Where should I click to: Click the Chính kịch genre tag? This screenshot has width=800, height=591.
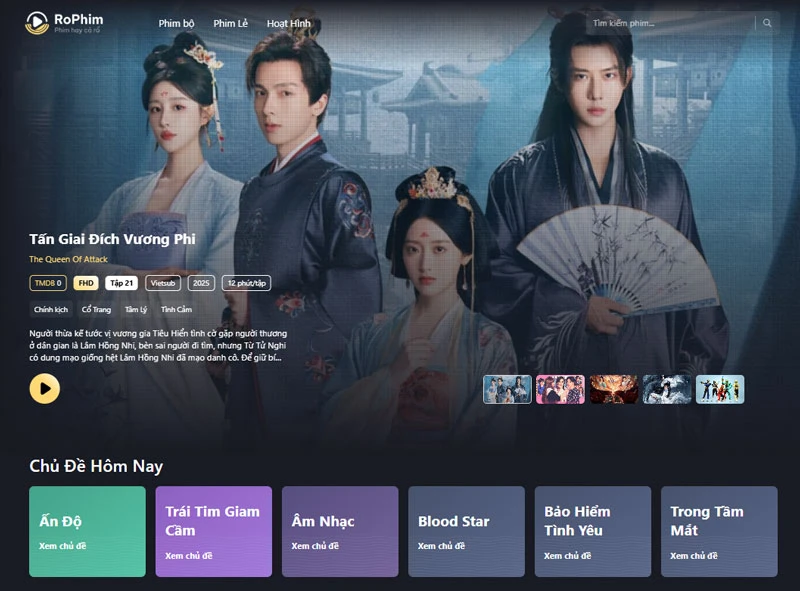pyautogui.click(x=51, y=309)
